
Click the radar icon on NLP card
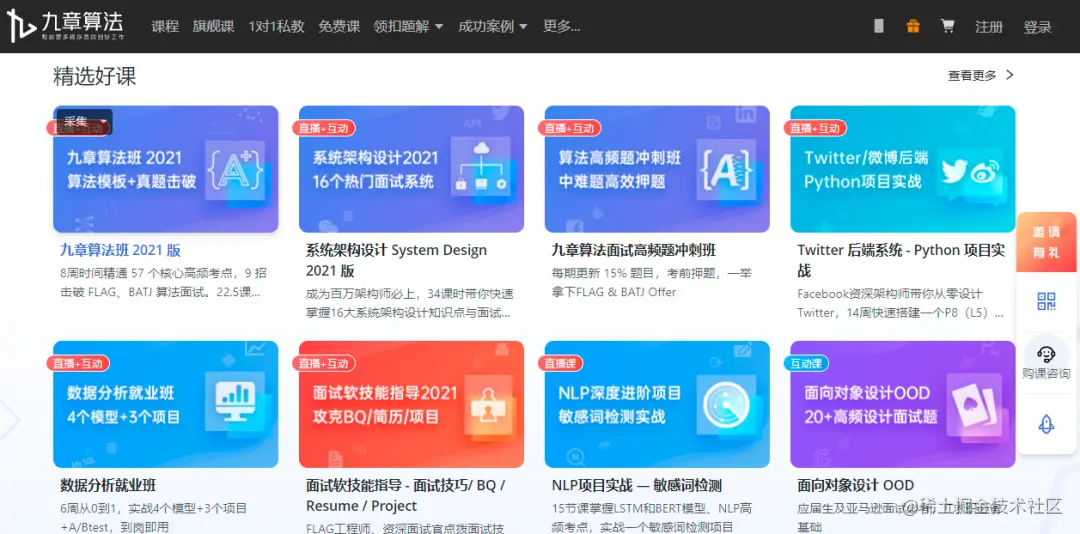tap(727, 407)
